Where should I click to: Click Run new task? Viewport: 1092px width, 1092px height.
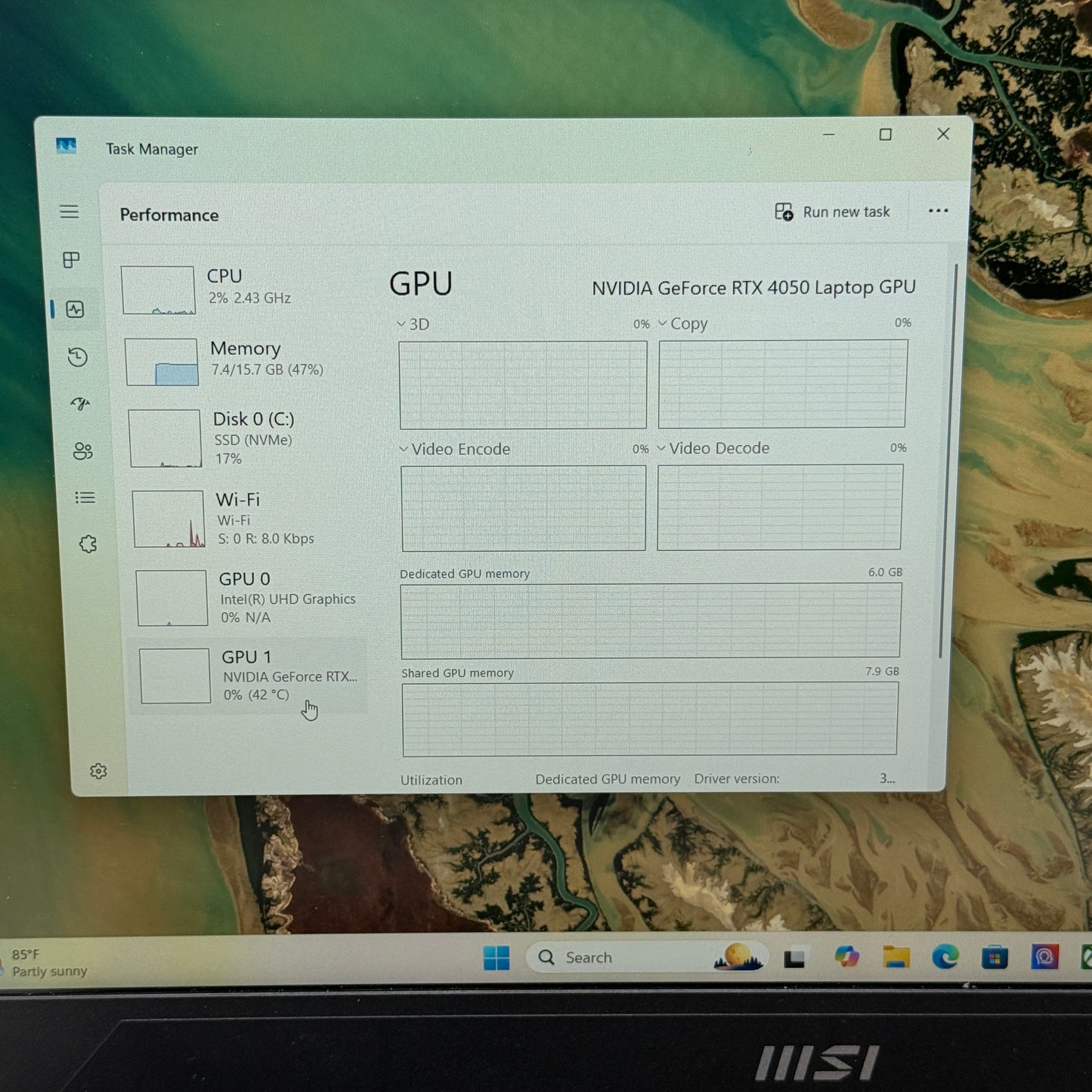point(832,212)
